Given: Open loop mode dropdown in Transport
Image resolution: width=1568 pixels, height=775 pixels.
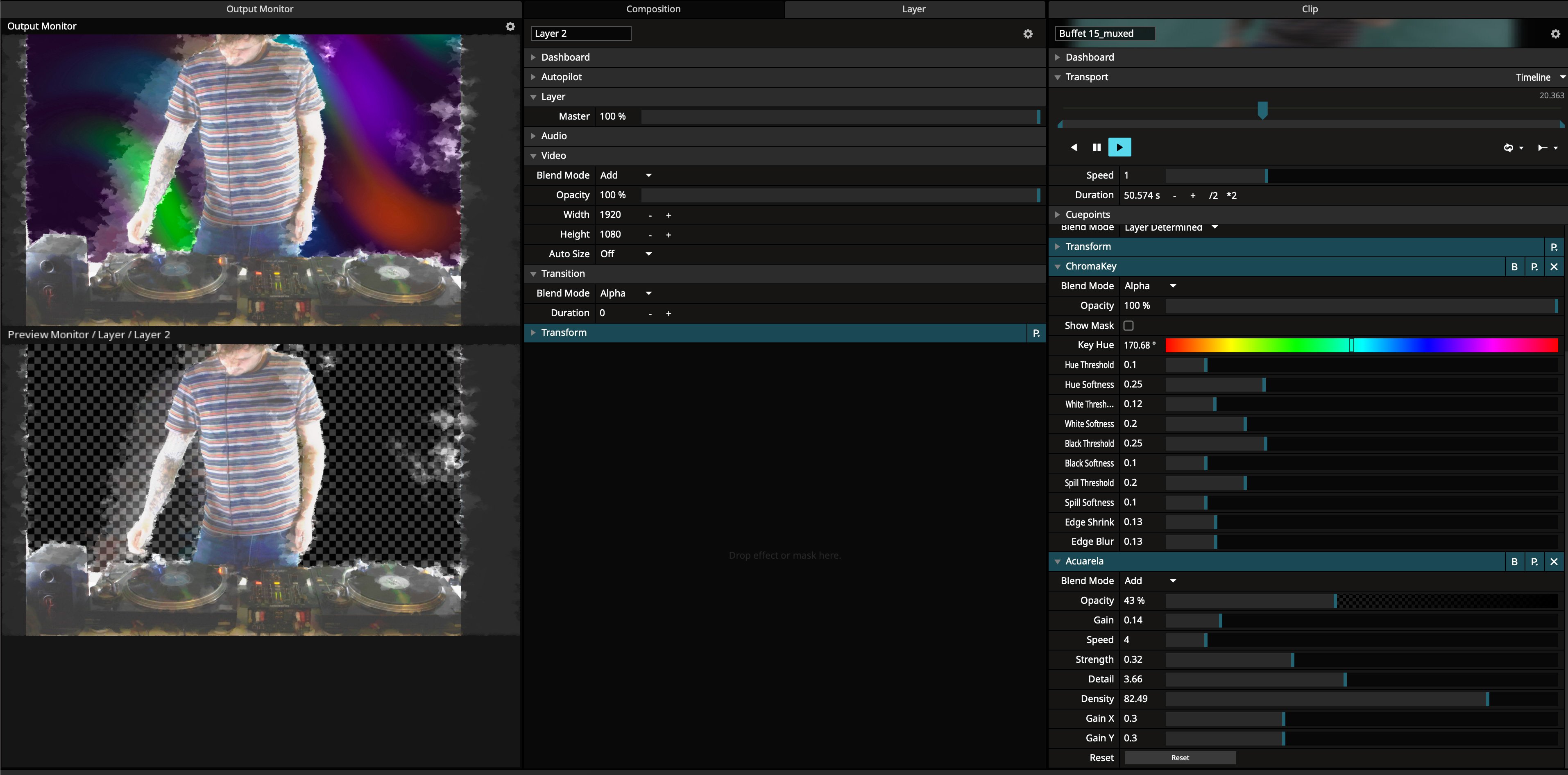Looking at the screenshot, I should [1513, 148].
